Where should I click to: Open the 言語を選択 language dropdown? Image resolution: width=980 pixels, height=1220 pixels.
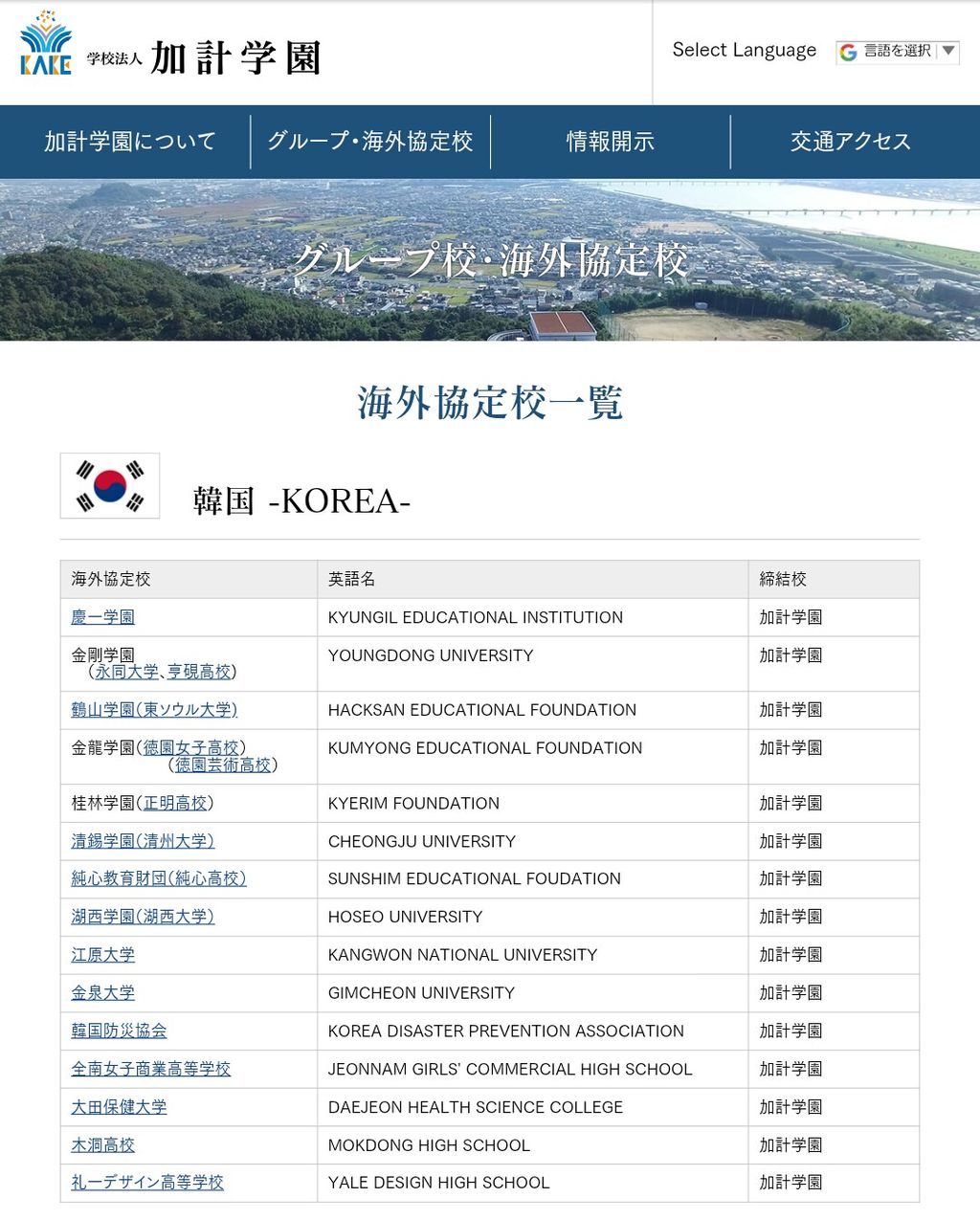[898, 52]
